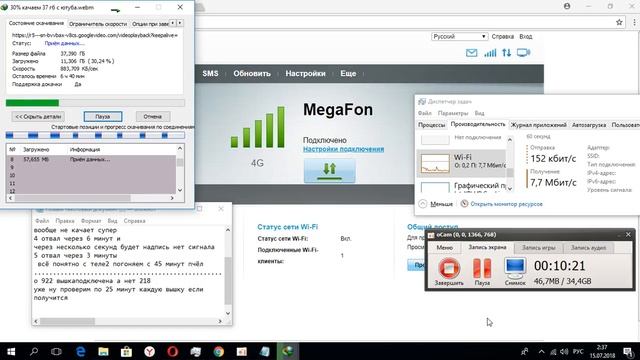Click the red Завершить stop recording icon in oCam
This screenshot has height=360, width=640.
click(x=449, y=268)
